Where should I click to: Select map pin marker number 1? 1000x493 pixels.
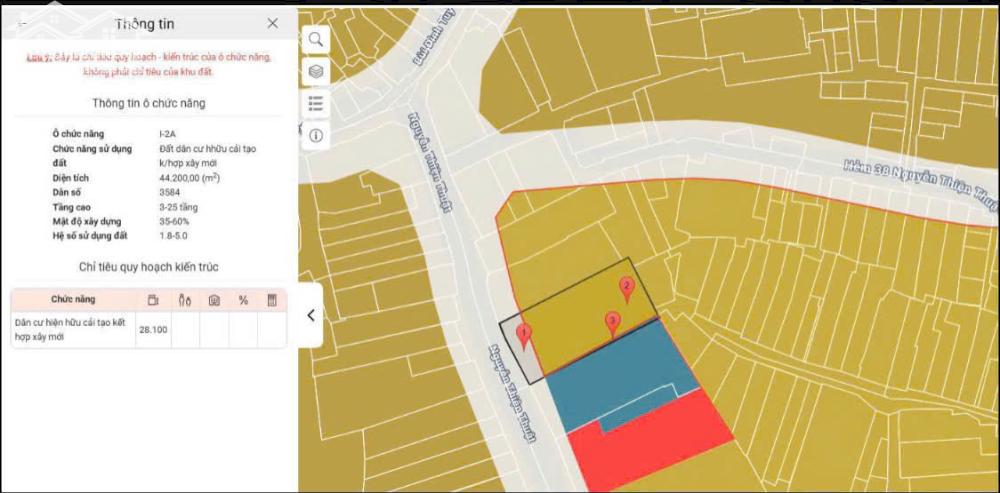(x=522, y=335)
